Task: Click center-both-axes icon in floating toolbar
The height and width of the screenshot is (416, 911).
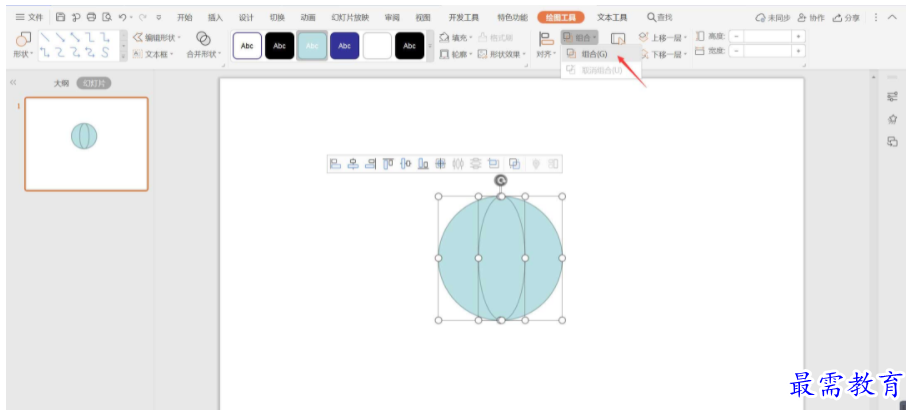Action: coord(440,164)
